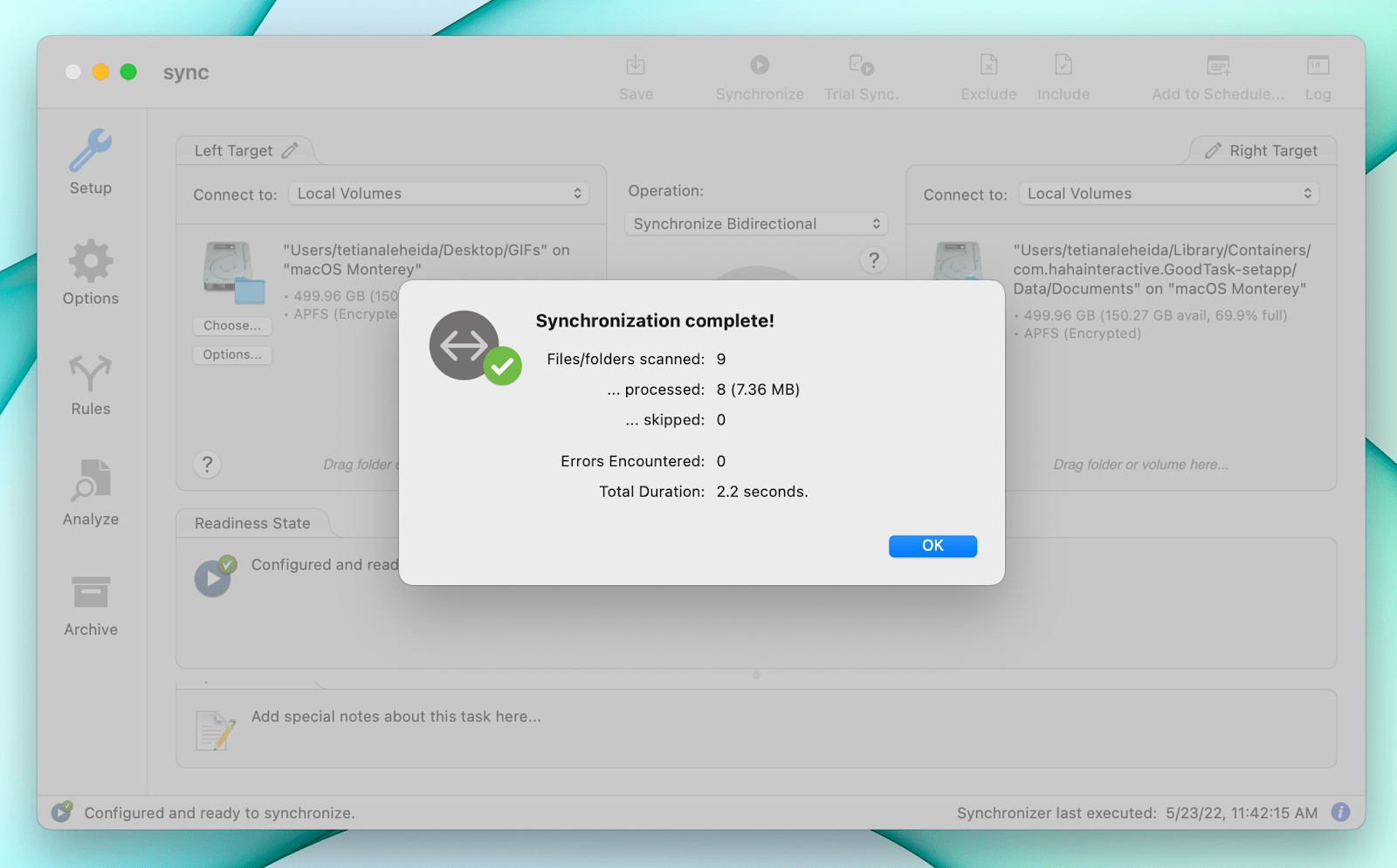
Task: Open Add to Schedule from the toolbar
Action: [1217, 74]
